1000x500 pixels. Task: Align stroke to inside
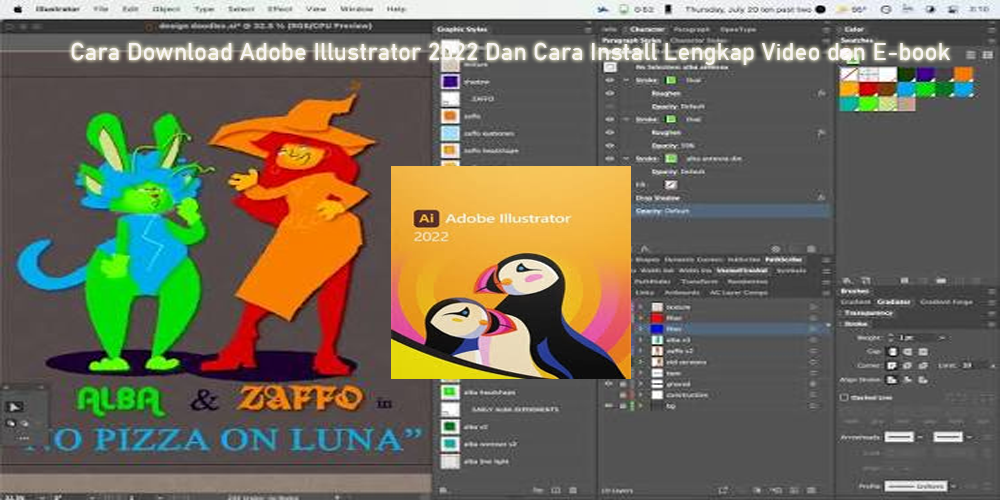point(907,380)
